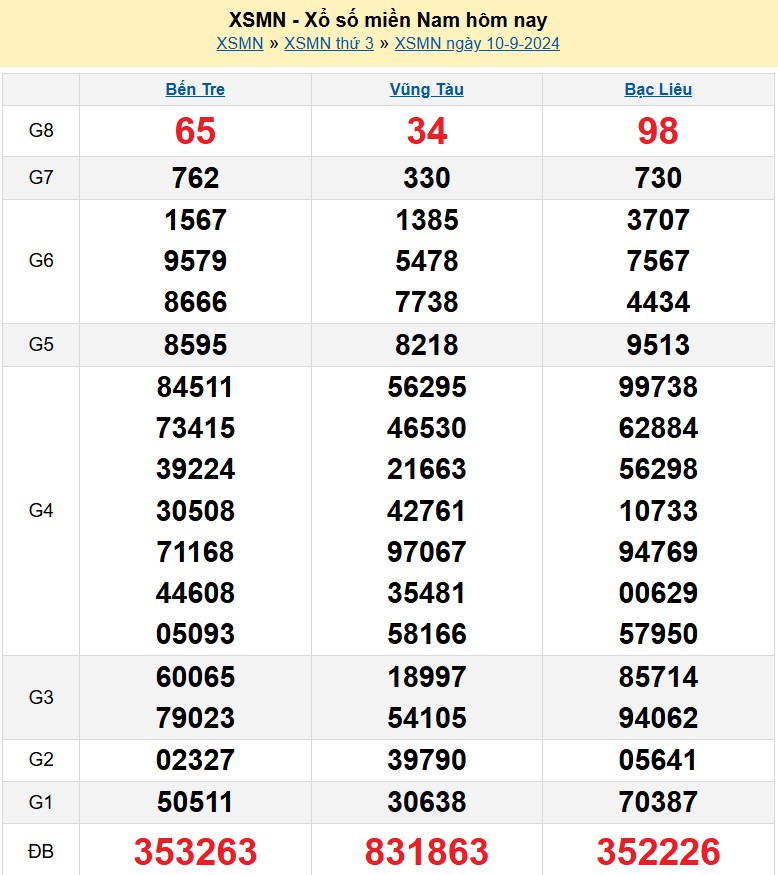Select the G7 number 730
The image size is (778, 875).
point(658,178)
